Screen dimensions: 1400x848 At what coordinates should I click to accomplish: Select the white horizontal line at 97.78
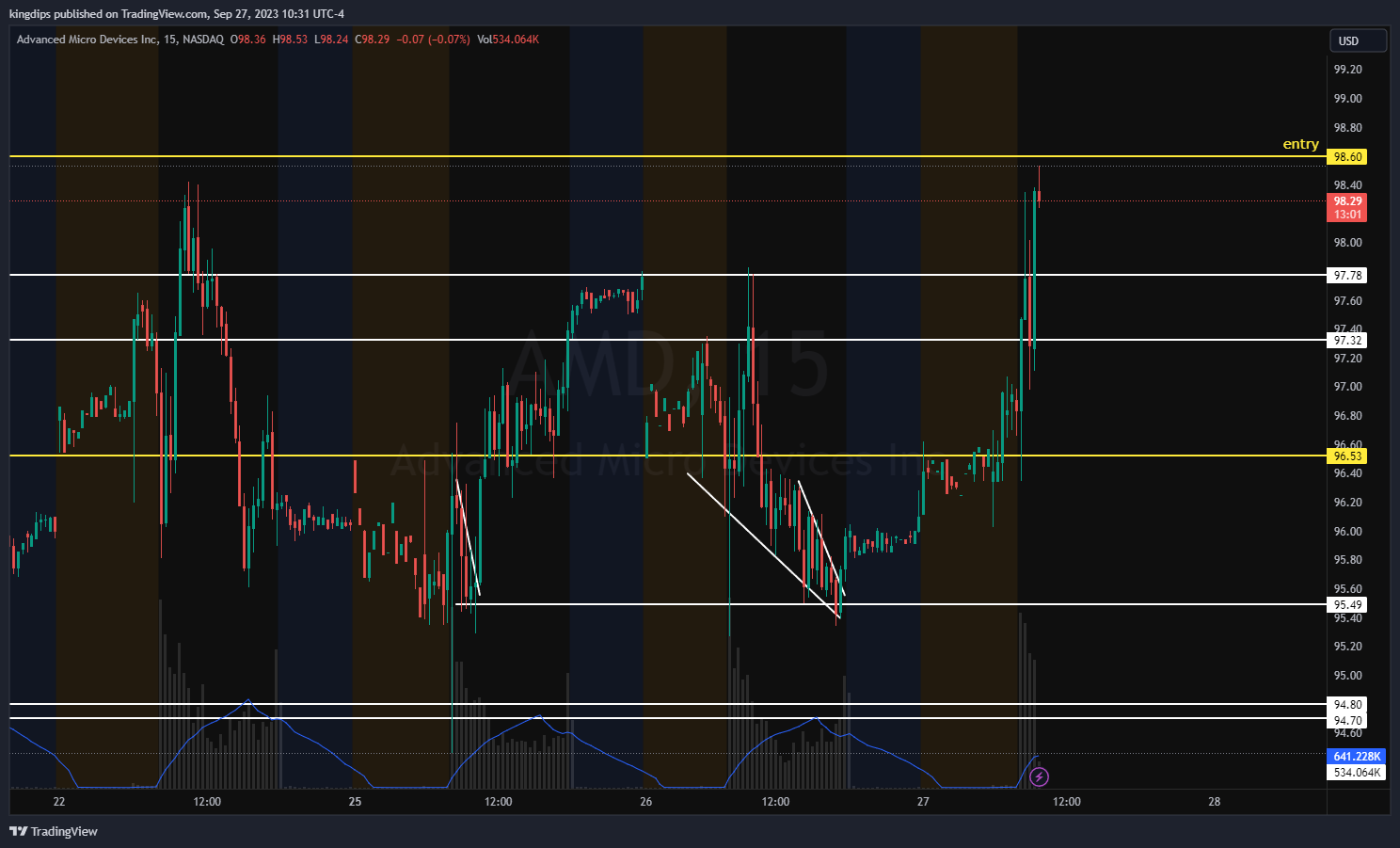click(668, 275)
